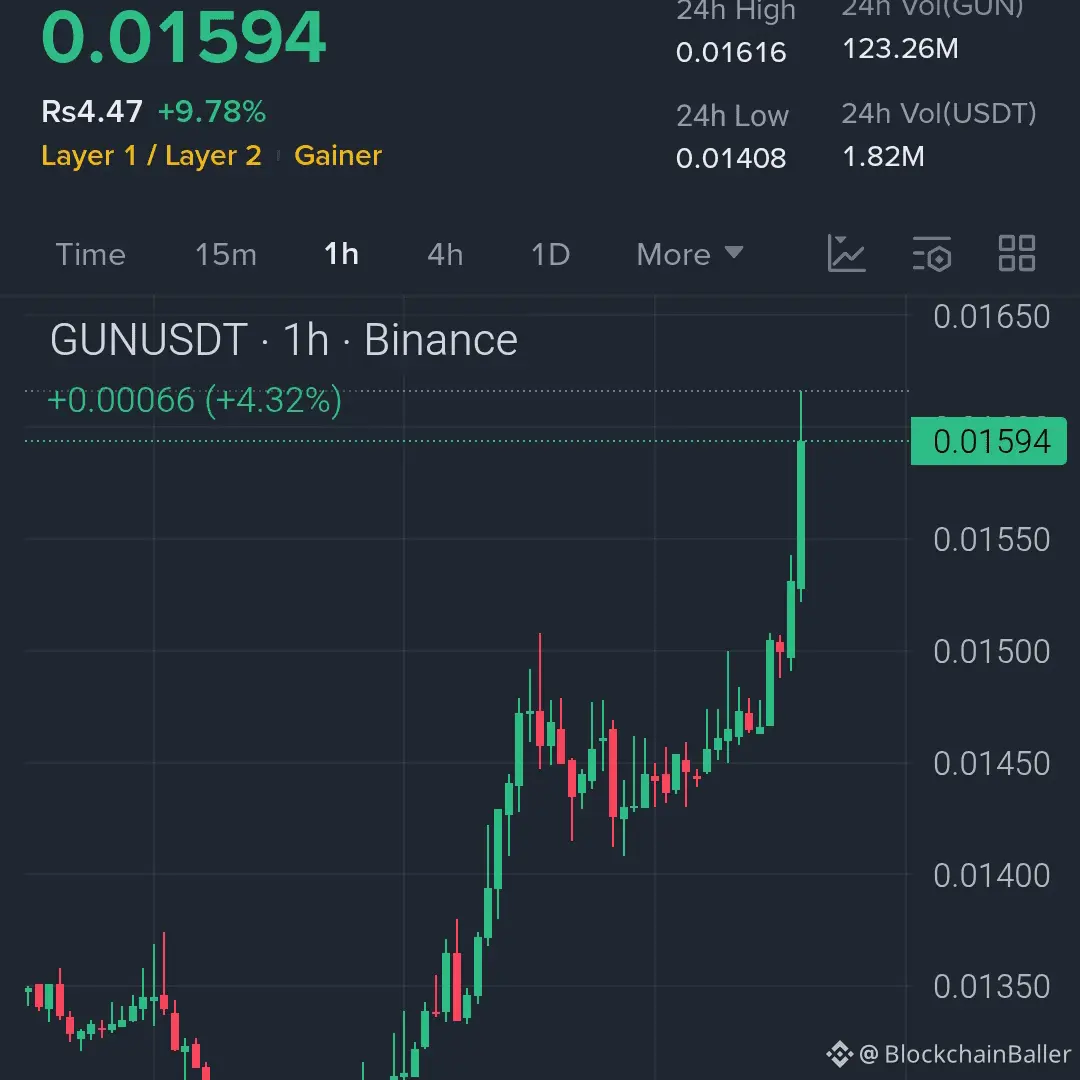Expand the More intervals dropdown
The height and width of the screenshot is (1080, 1080).
(x=689, y=255)
